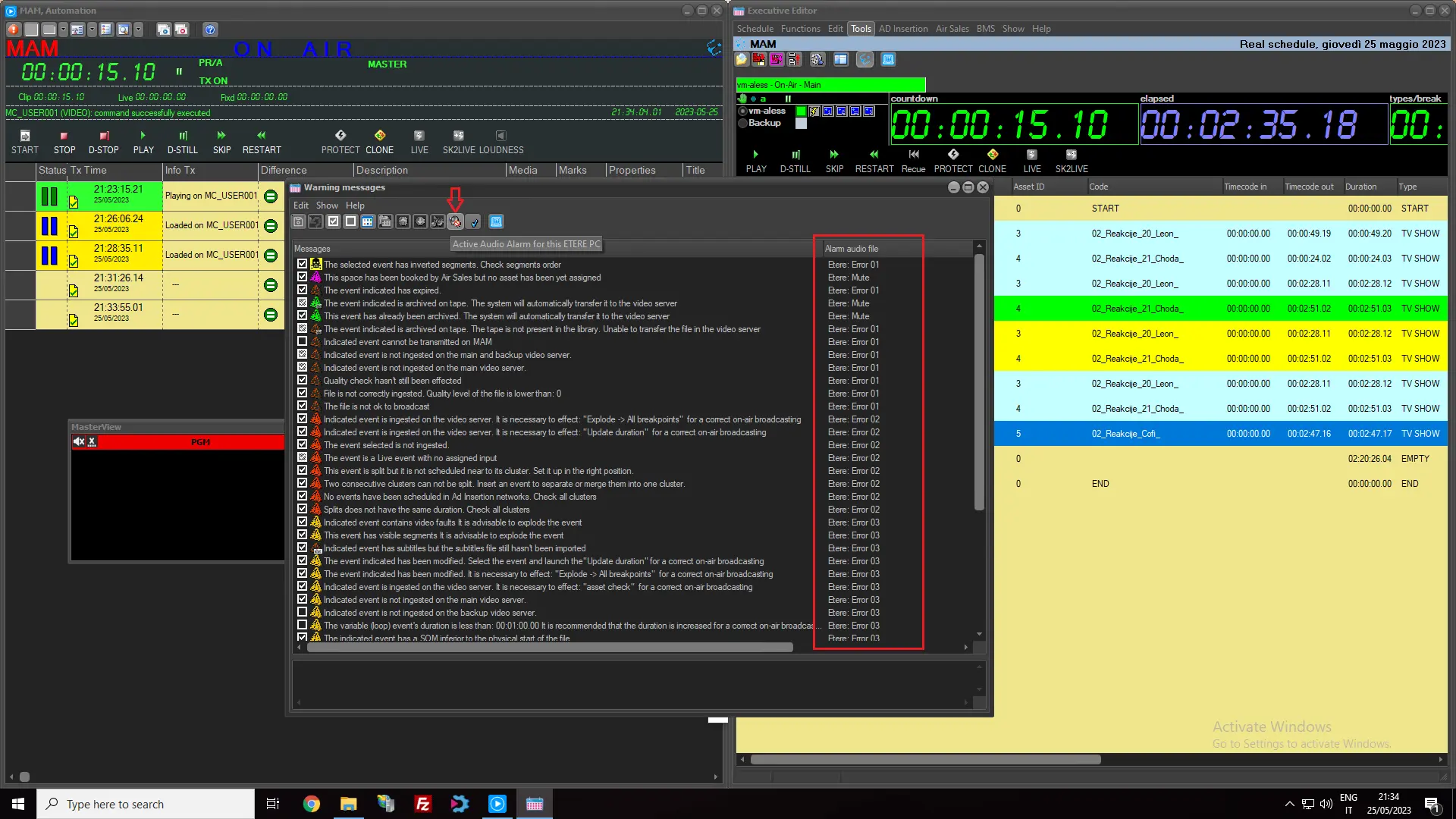Open dropdown arrow next to the image list icon
The height and width of the screenshot is (819, 1456).
point(92,30)
